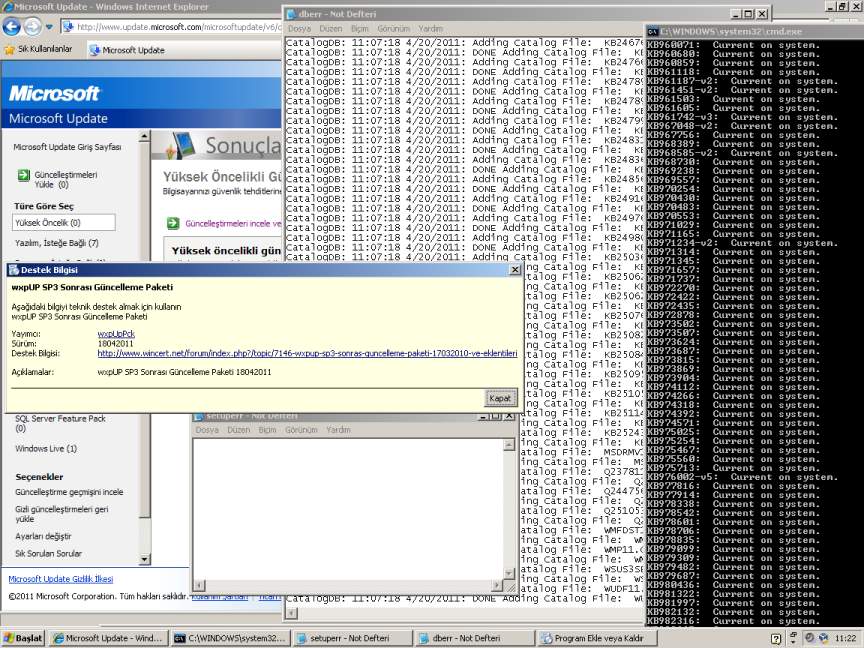
Task: Click green arrow beside Güncelleştirmeleri Yükle
Action: click(24, 175)
